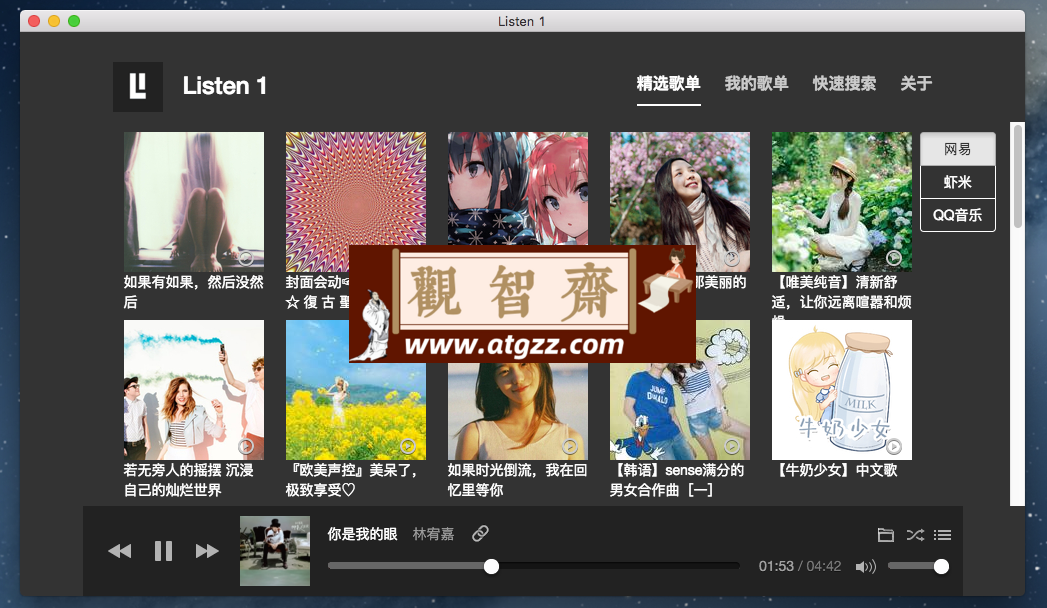1047x608 pixels.
Task: Click the 如果有如果，然后没然后 playlist title
Action: click(x=194, y=292)
